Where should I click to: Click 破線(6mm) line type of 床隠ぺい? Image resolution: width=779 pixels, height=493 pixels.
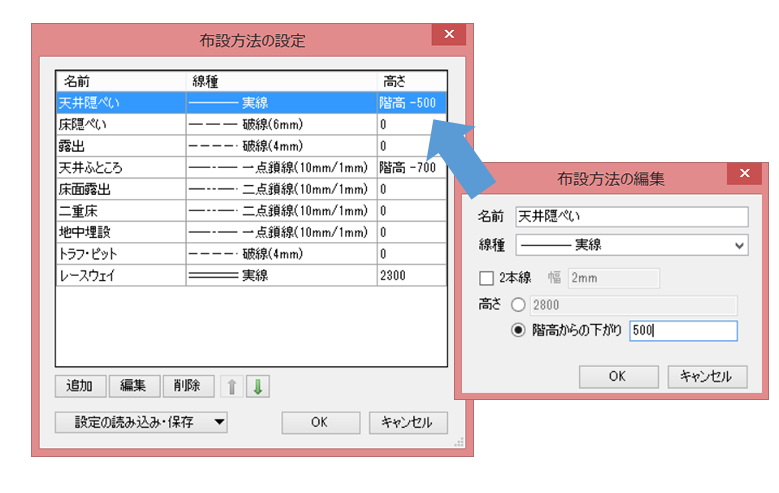pyautogui.click(x=281, y=124)
